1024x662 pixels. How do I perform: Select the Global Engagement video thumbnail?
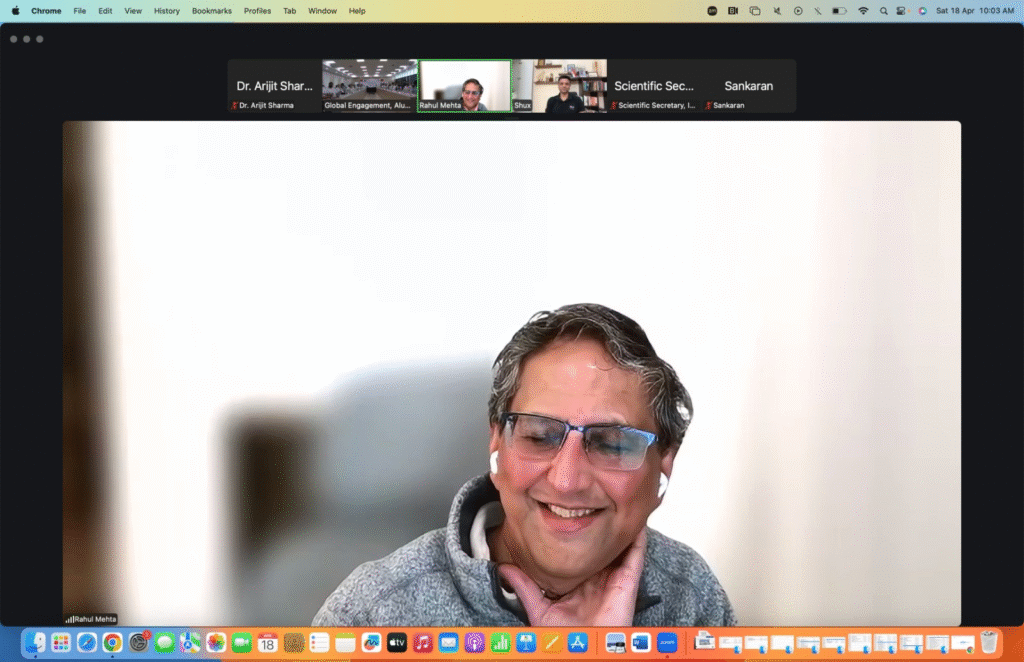[x=369, y=86]
